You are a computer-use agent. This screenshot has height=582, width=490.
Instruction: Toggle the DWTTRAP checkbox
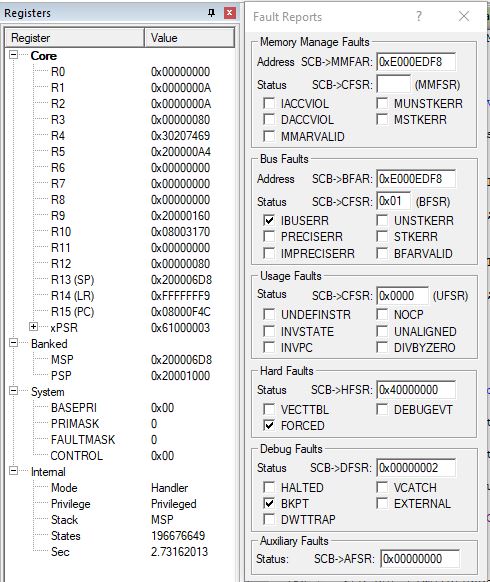point(269,519)
